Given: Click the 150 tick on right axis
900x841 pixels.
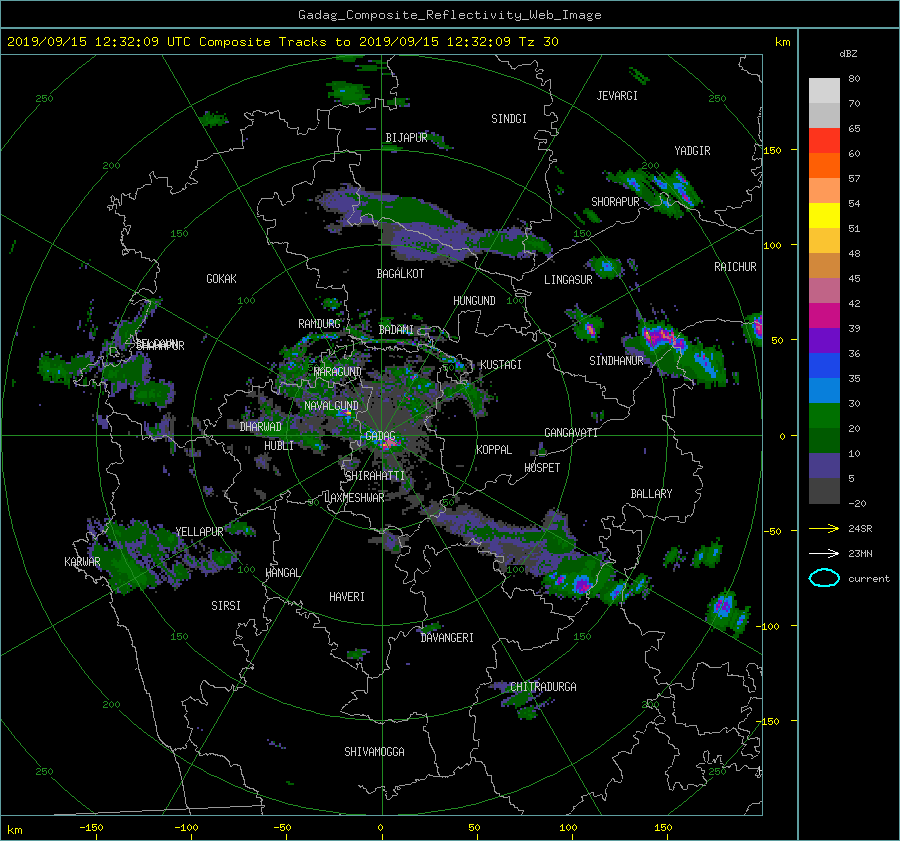Looking at the screenshot, I should [x=772, y=150].
